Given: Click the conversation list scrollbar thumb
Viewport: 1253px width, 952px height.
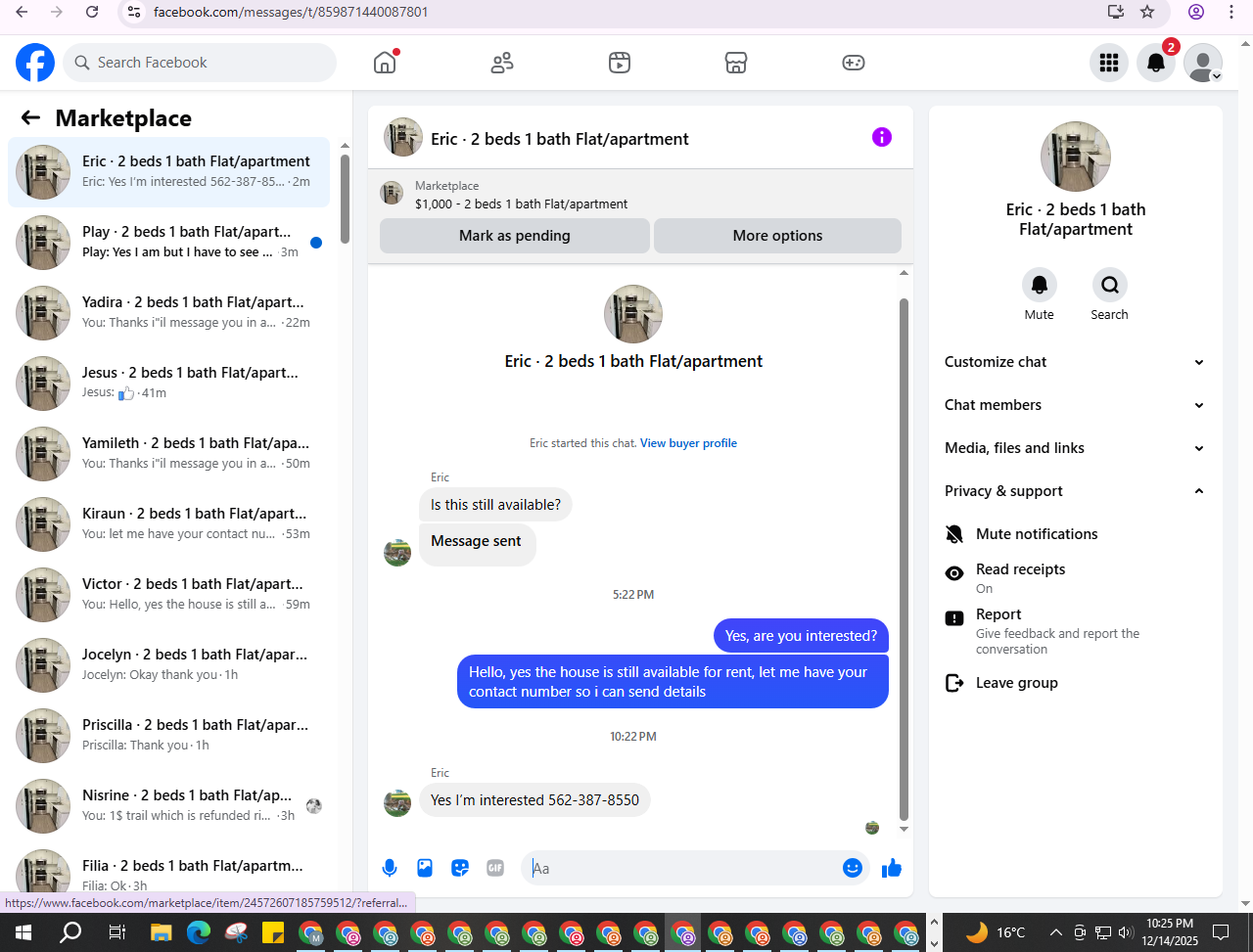Looking at the screenshot, I should (345, 199).
